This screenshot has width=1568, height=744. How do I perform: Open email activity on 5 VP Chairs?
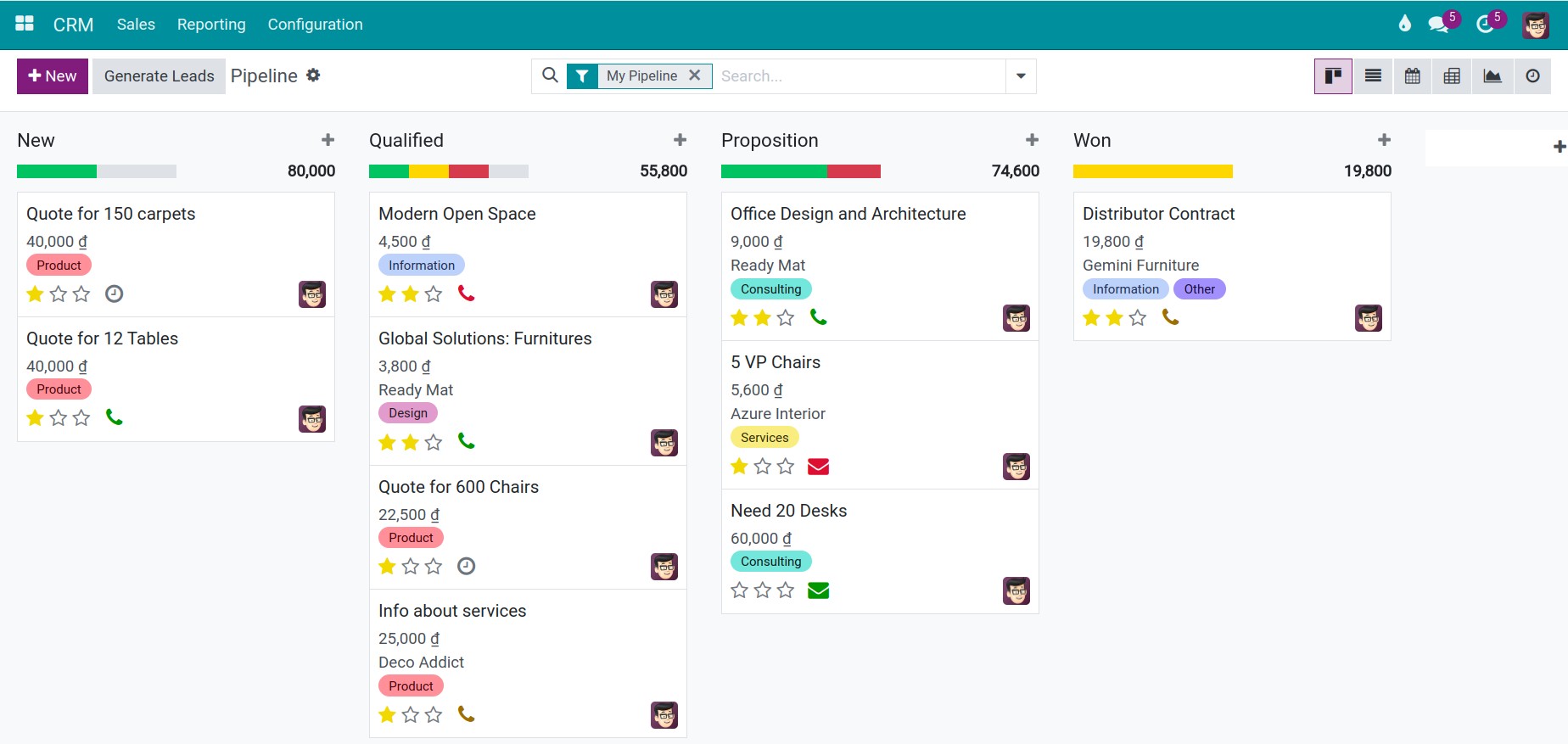(818, 467)
